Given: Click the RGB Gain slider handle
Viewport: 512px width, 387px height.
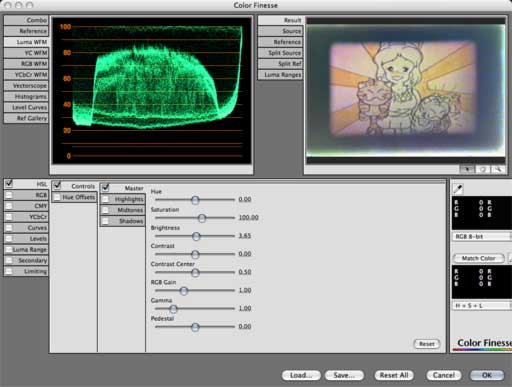Looking at the screenshot, I should point(184,291).
